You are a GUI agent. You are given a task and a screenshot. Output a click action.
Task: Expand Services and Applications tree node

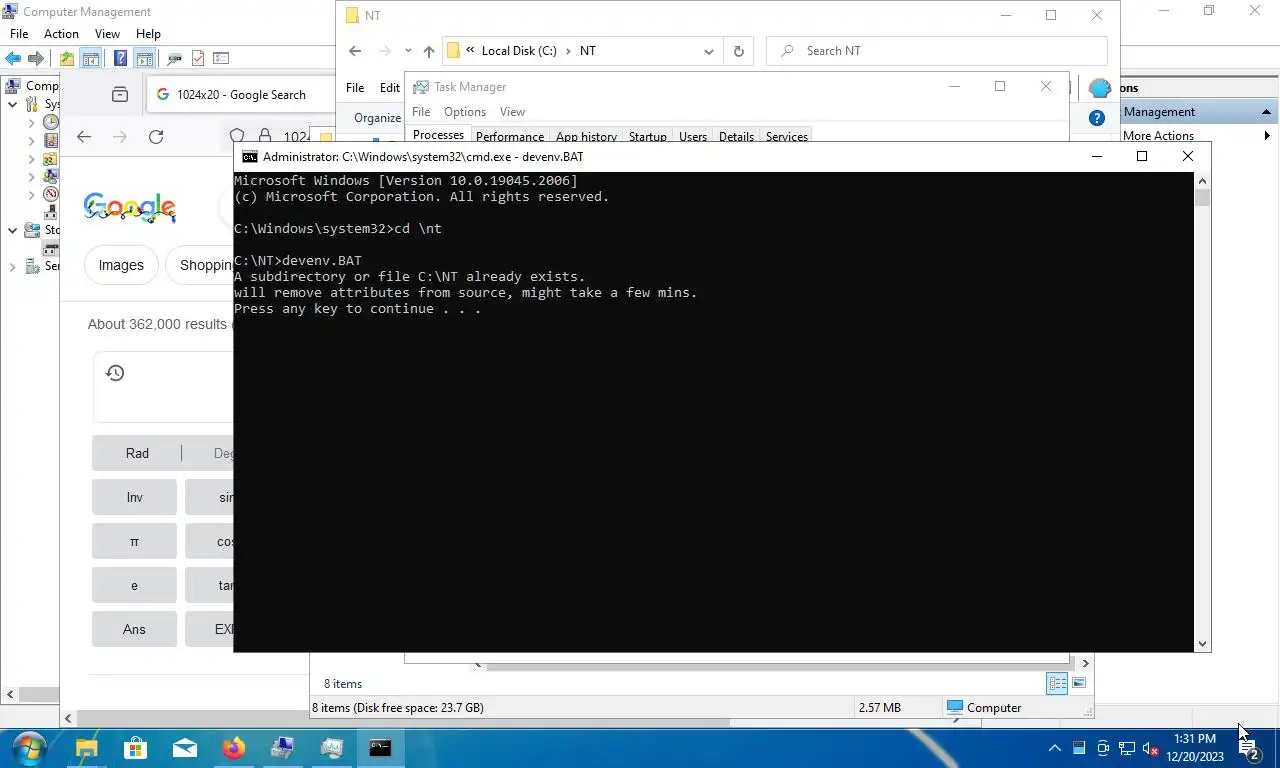click(x=12, y=266)
